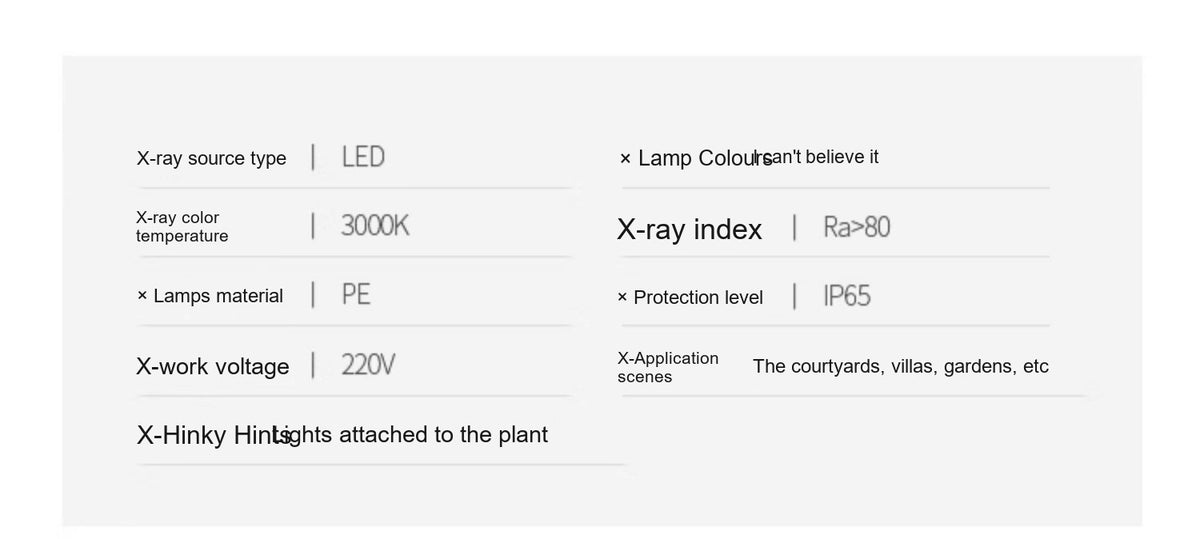
Task: Click the 'X-ray index' heading
Action: click(x=690, y=229)
